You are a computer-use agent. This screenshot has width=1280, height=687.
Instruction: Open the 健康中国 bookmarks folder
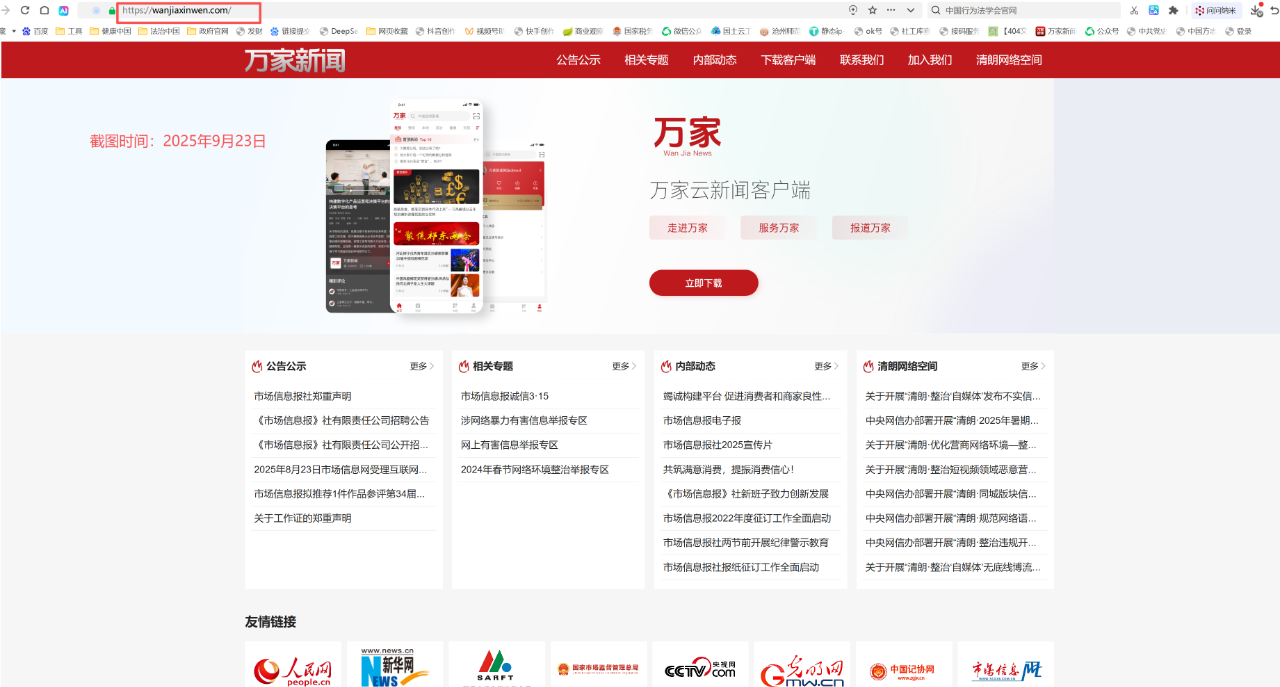[x=110, y=31]
